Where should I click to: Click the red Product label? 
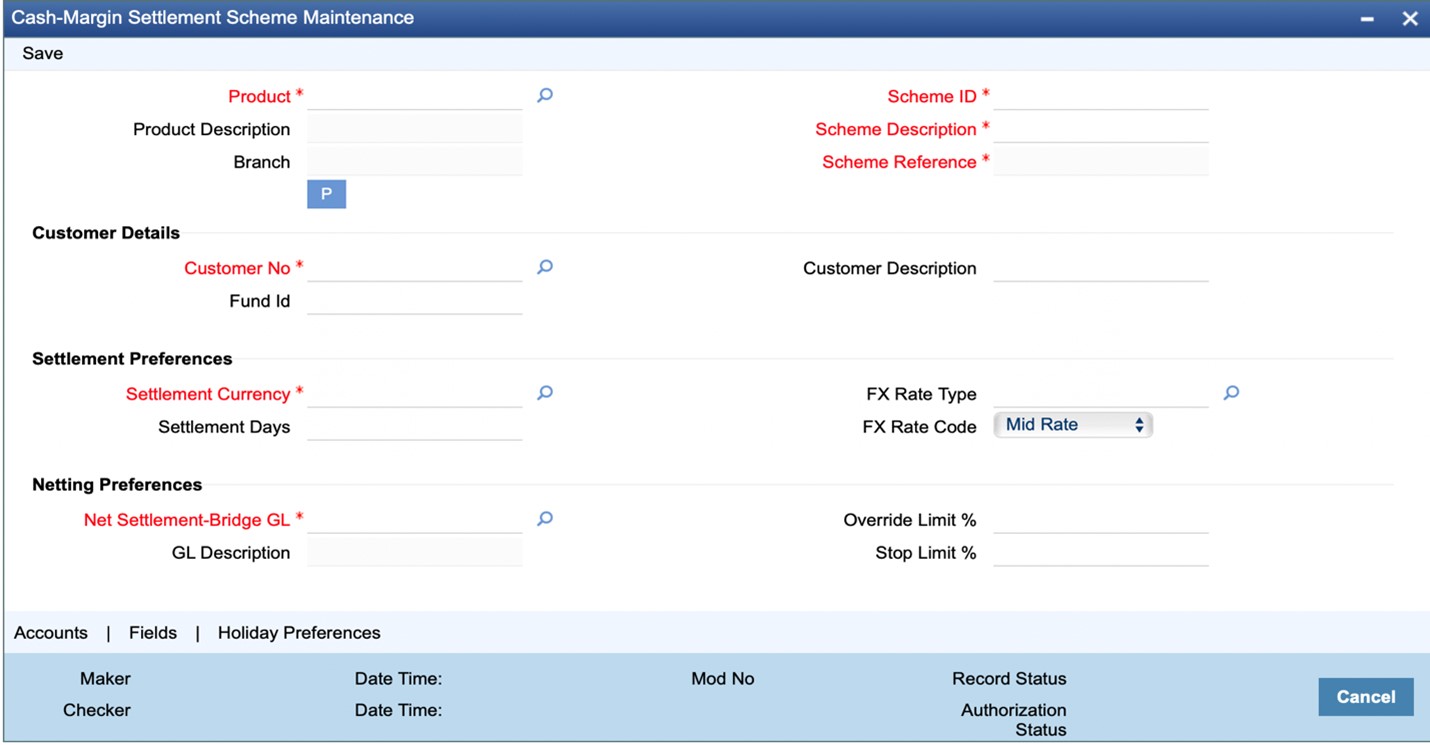tap(259, 97)
